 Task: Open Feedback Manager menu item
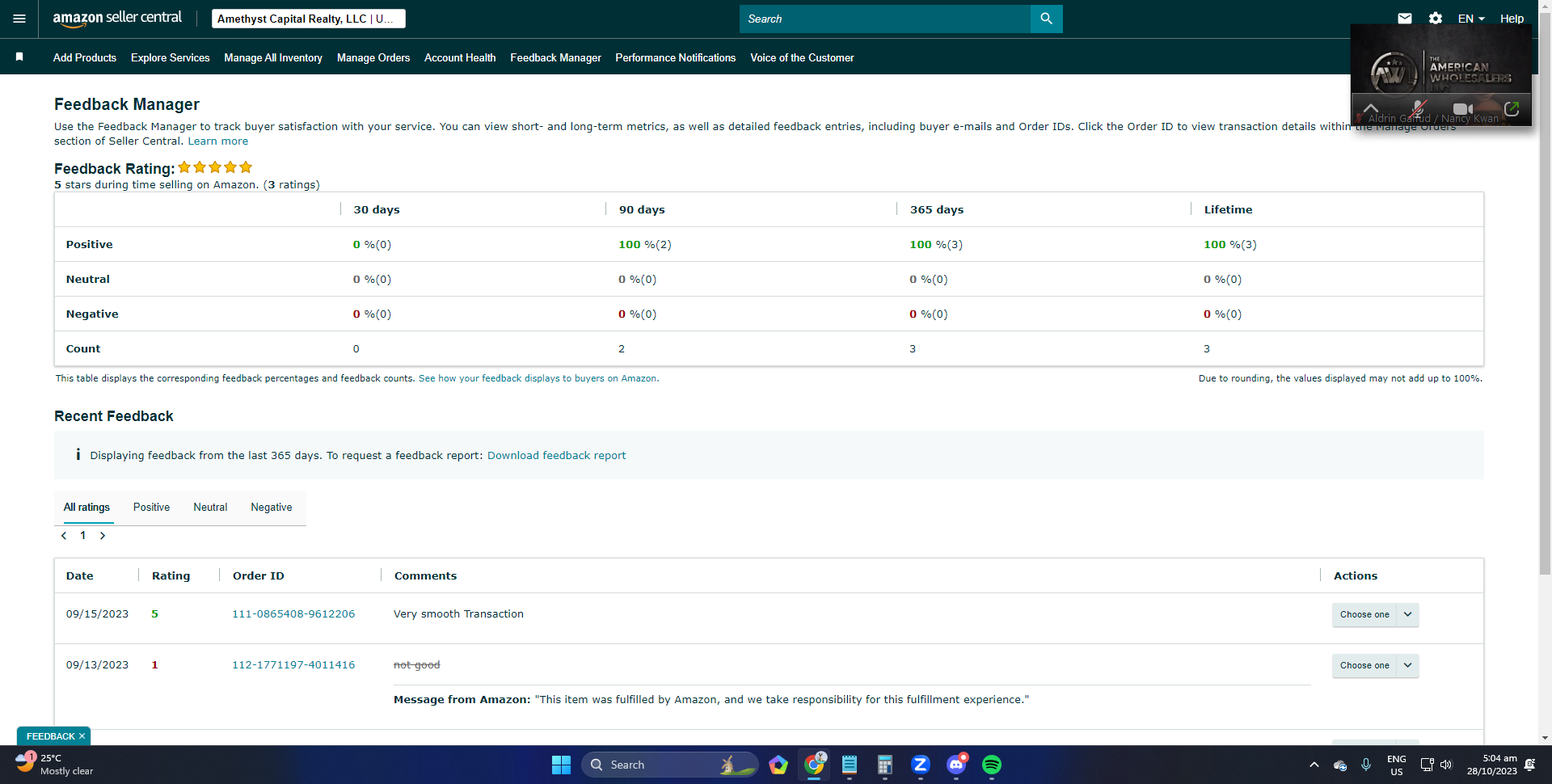click(x=555, y=57)
